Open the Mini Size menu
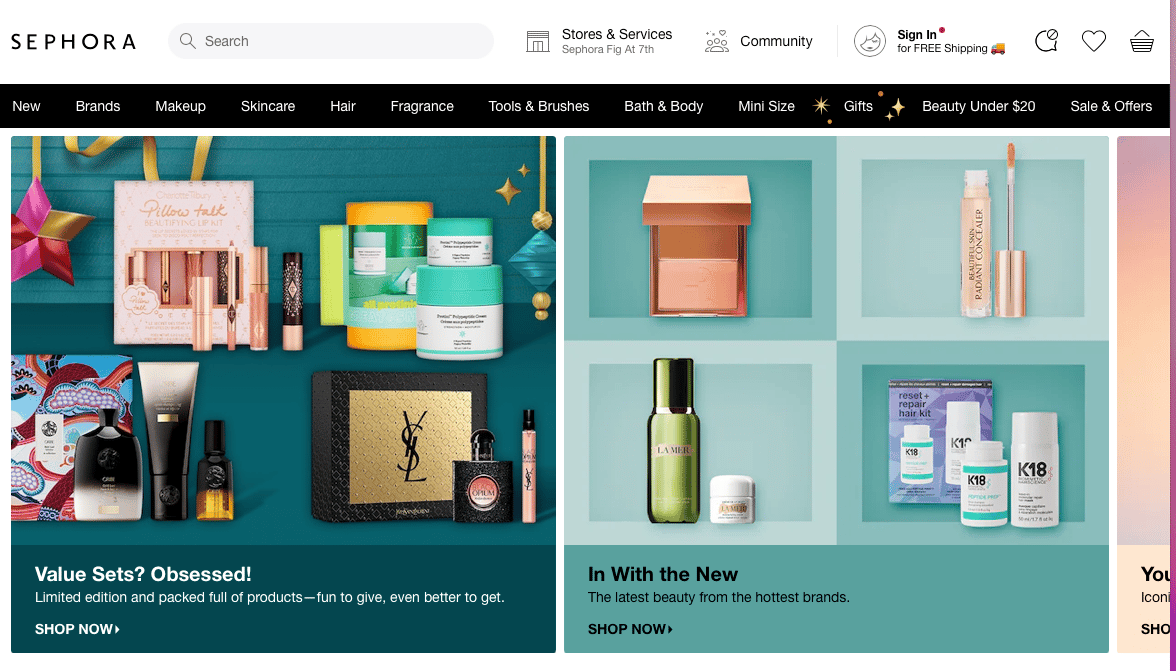The height and width of the screenshot is (671, 1176). point(766,106)
